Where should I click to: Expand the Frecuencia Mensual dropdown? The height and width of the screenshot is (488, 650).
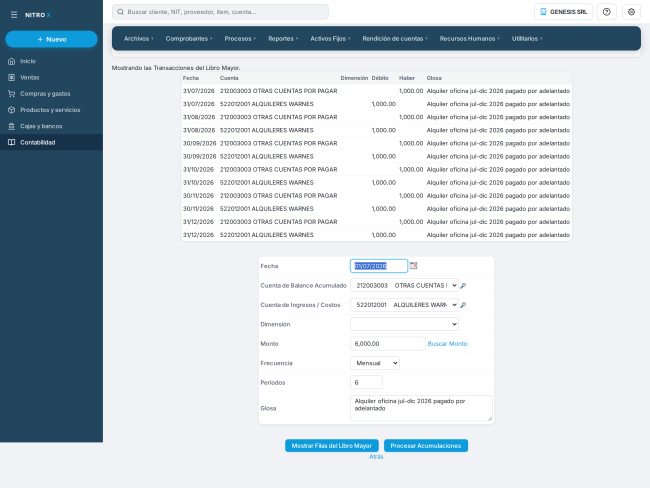[375, 363]
